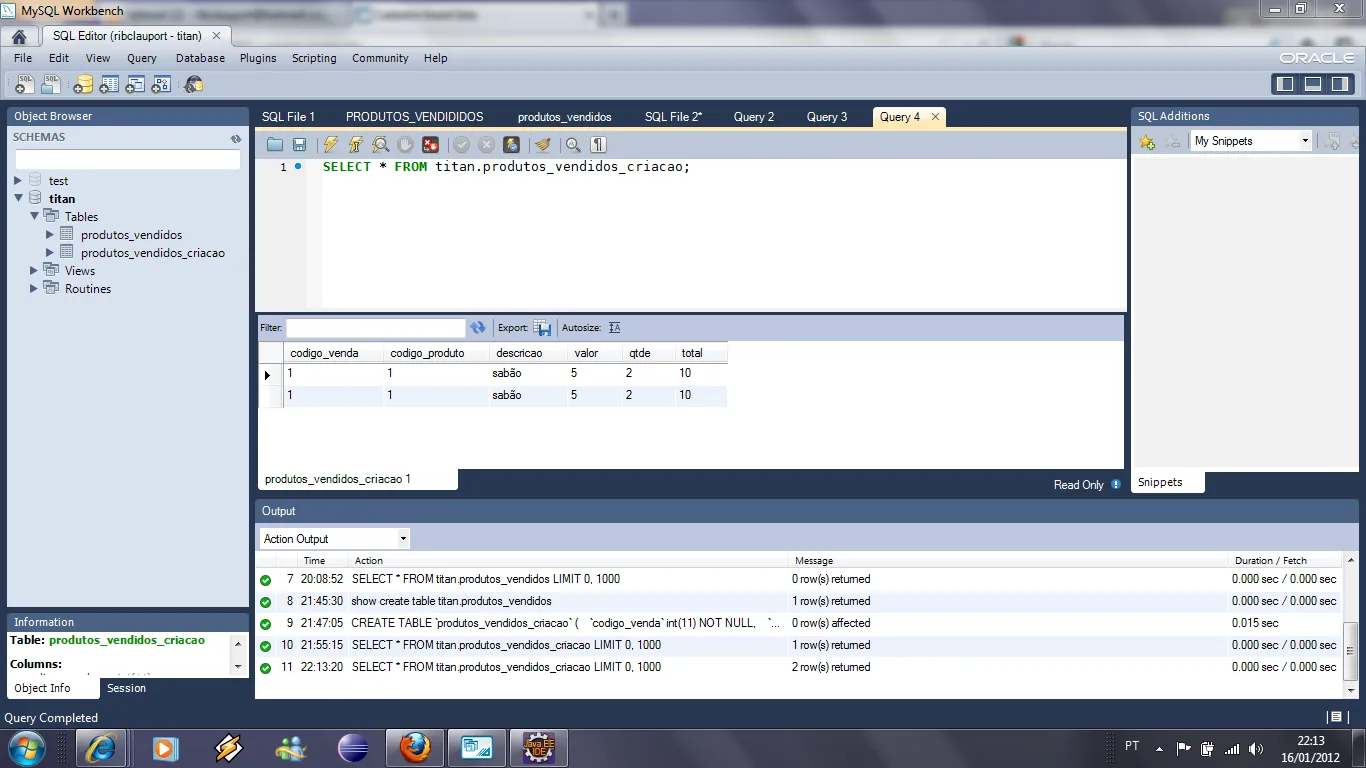Autosize the result grid columns
The height and width of the screenshot is (768, 1366).
pos(614,328)
